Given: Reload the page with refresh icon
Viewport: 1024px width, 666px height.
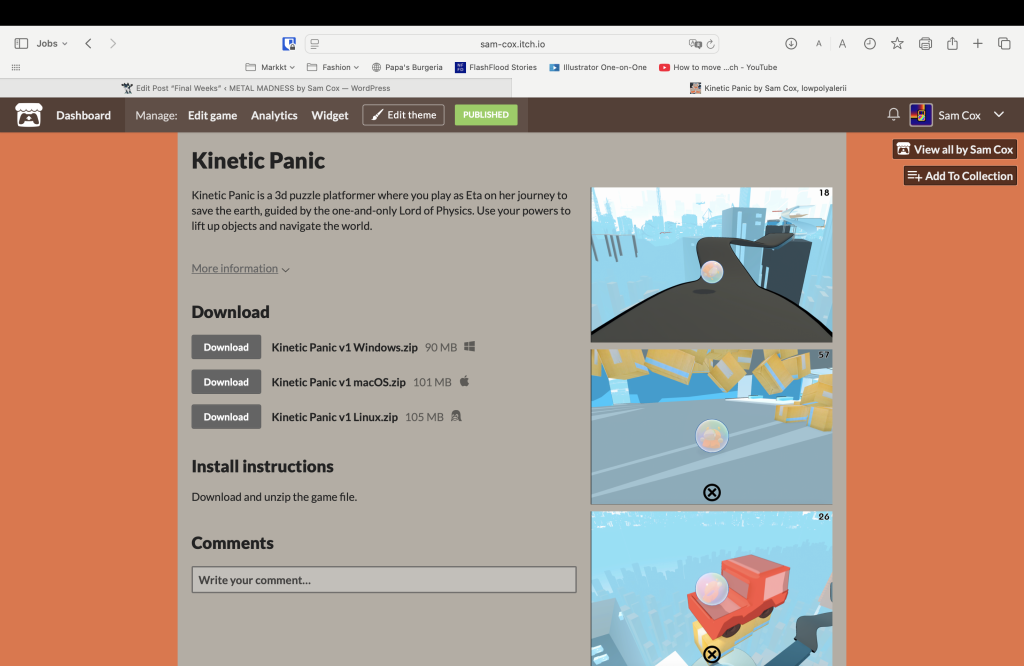Looking at the screenshot, I should click(x=711, y=44).
